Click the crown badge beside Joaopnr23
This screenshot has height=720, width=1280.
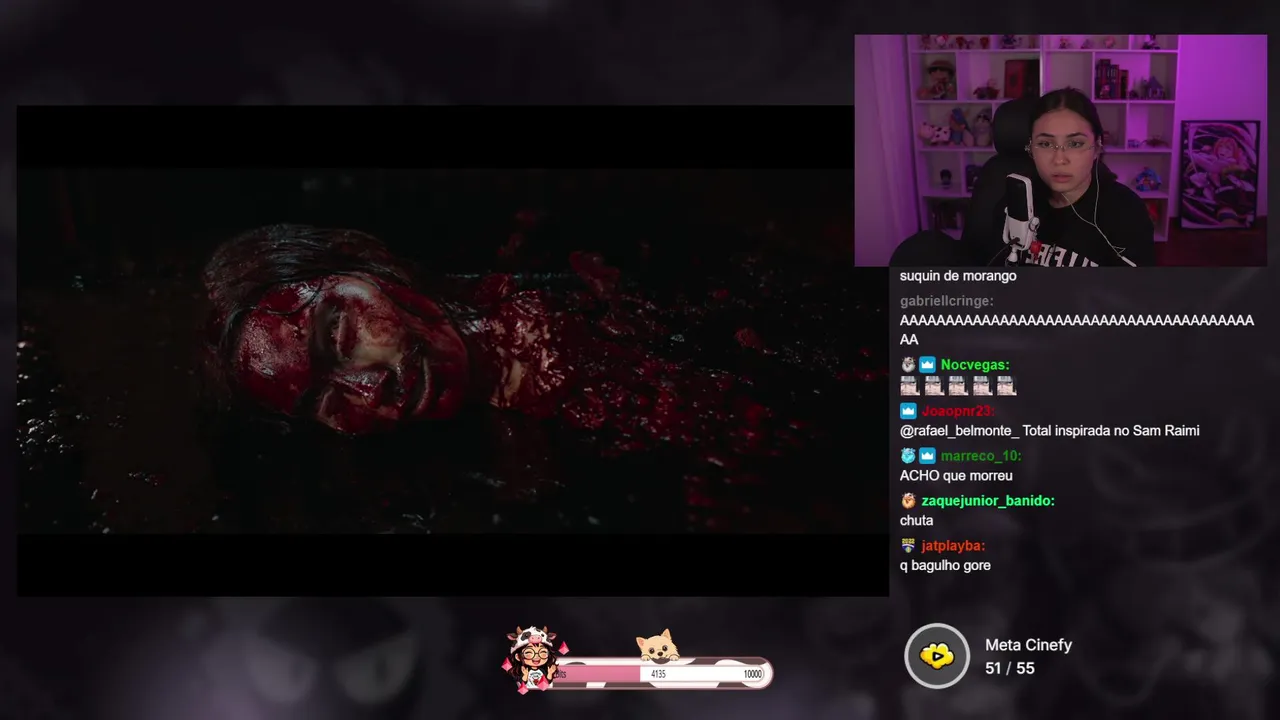point(908,411)
